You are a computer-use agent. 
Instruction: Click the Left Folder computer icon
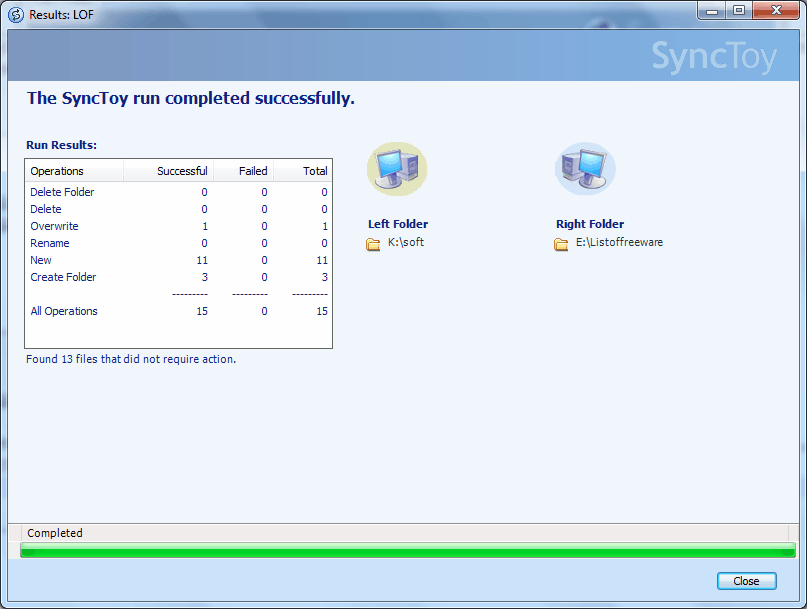(x=397, y=169)
